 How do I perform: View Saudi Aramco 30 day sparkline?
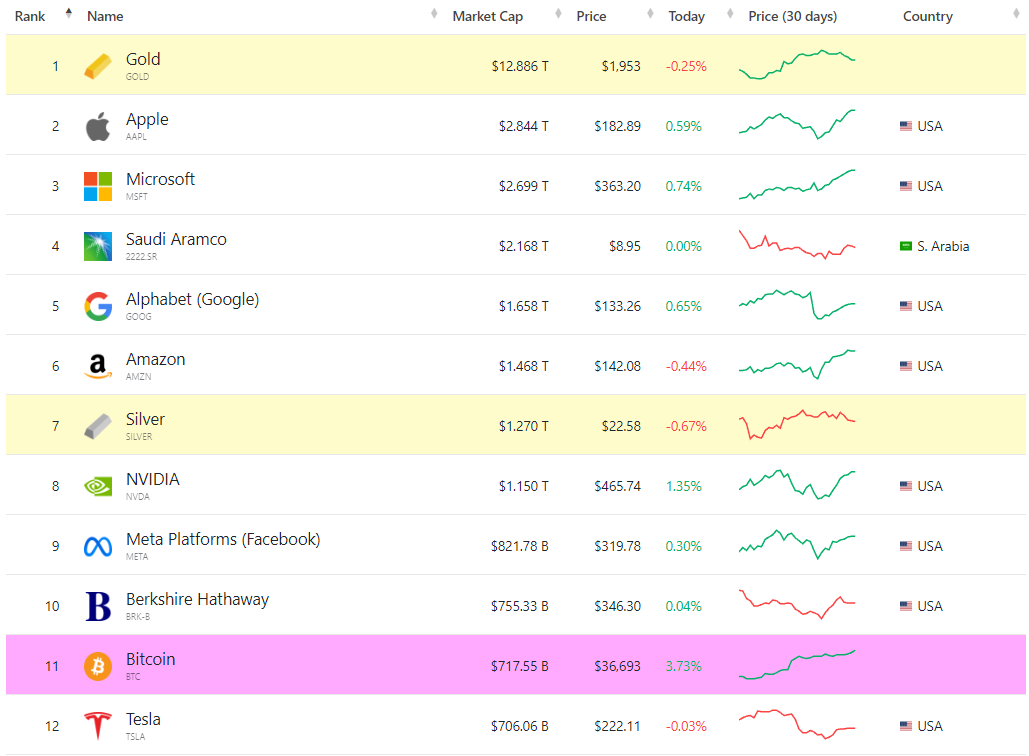pyautogui.click(x=797, y=246)
